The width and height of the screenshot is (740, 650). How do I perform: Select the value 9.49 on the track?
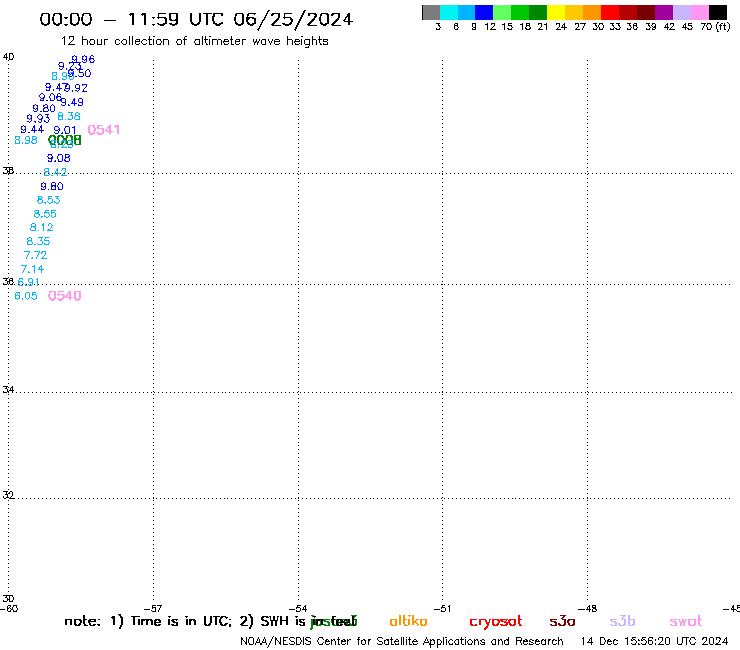tap(72, 102)
